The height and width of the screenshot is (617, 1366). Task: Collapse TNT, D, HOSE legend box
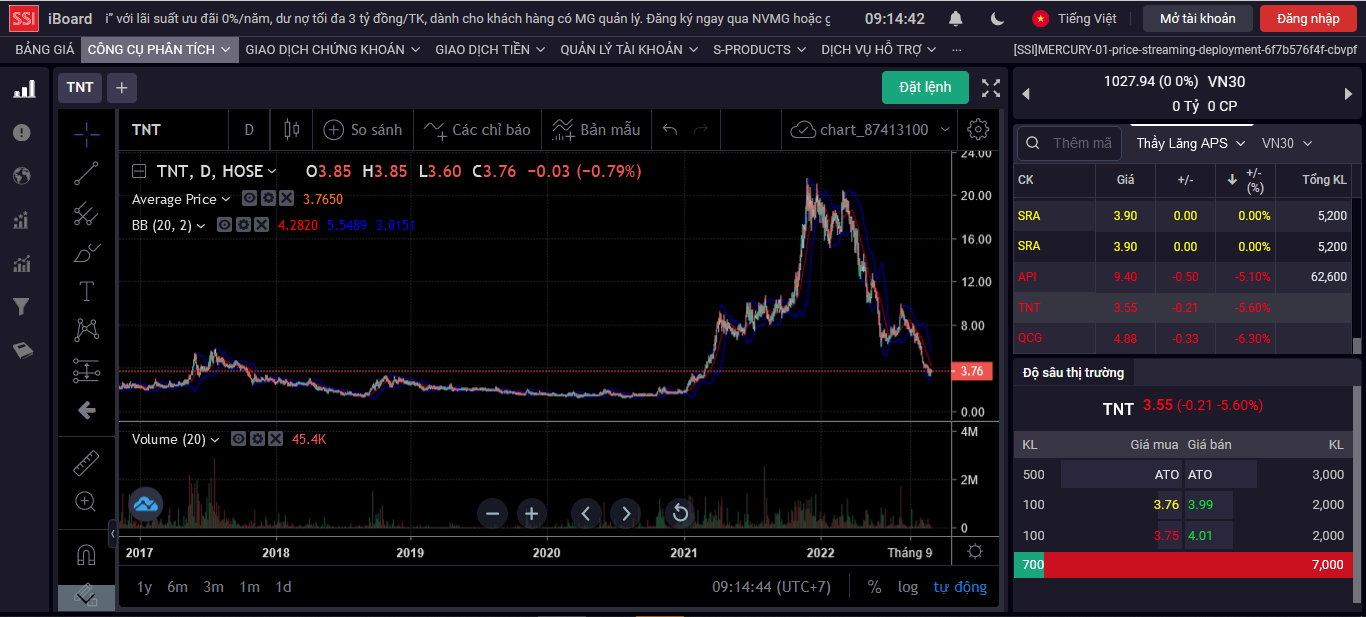(139, 171)
